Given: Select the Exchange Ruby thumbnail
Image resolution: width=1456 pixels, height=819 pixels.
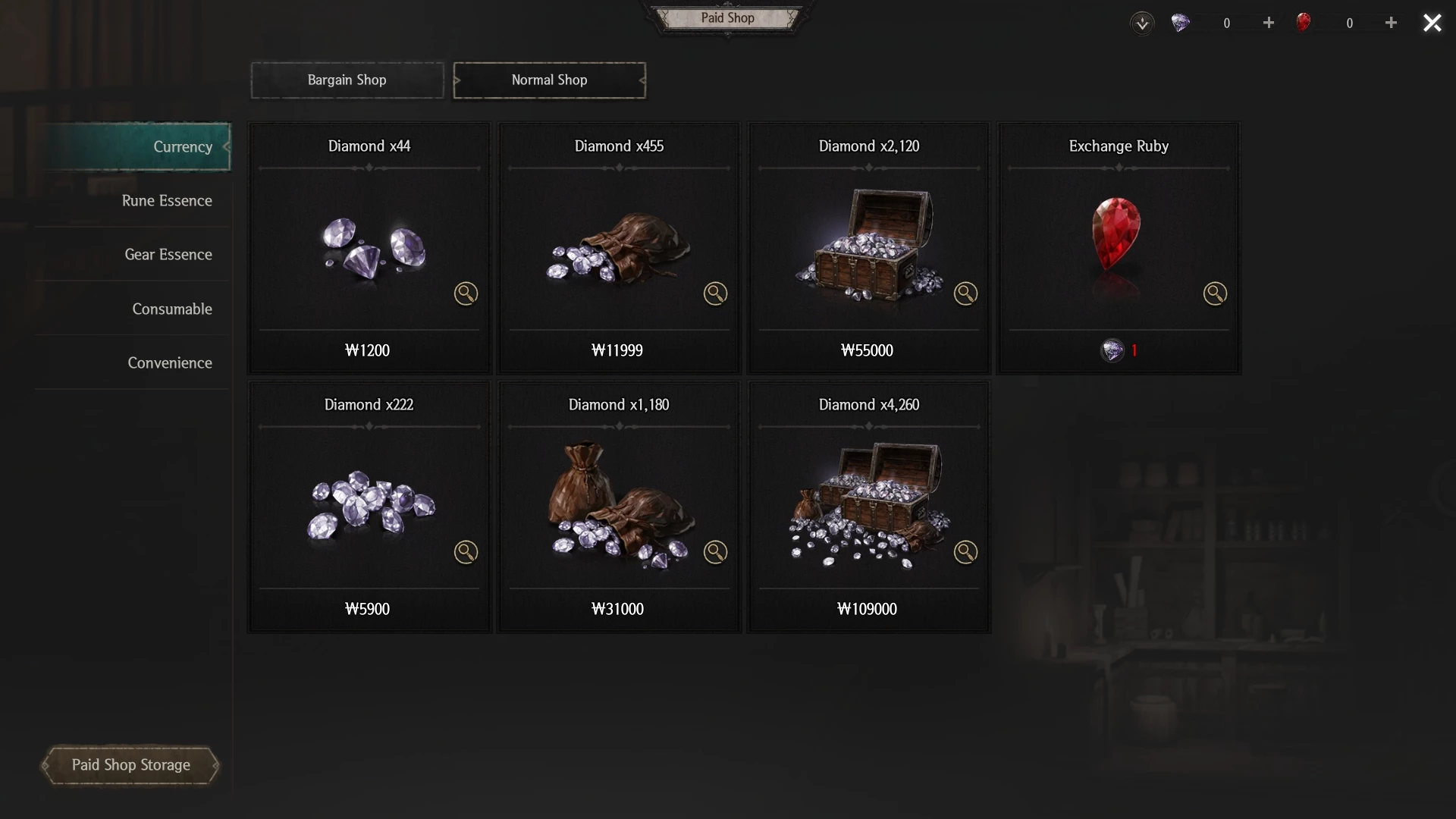Looking at the screenshot, I should point(1116,235).
